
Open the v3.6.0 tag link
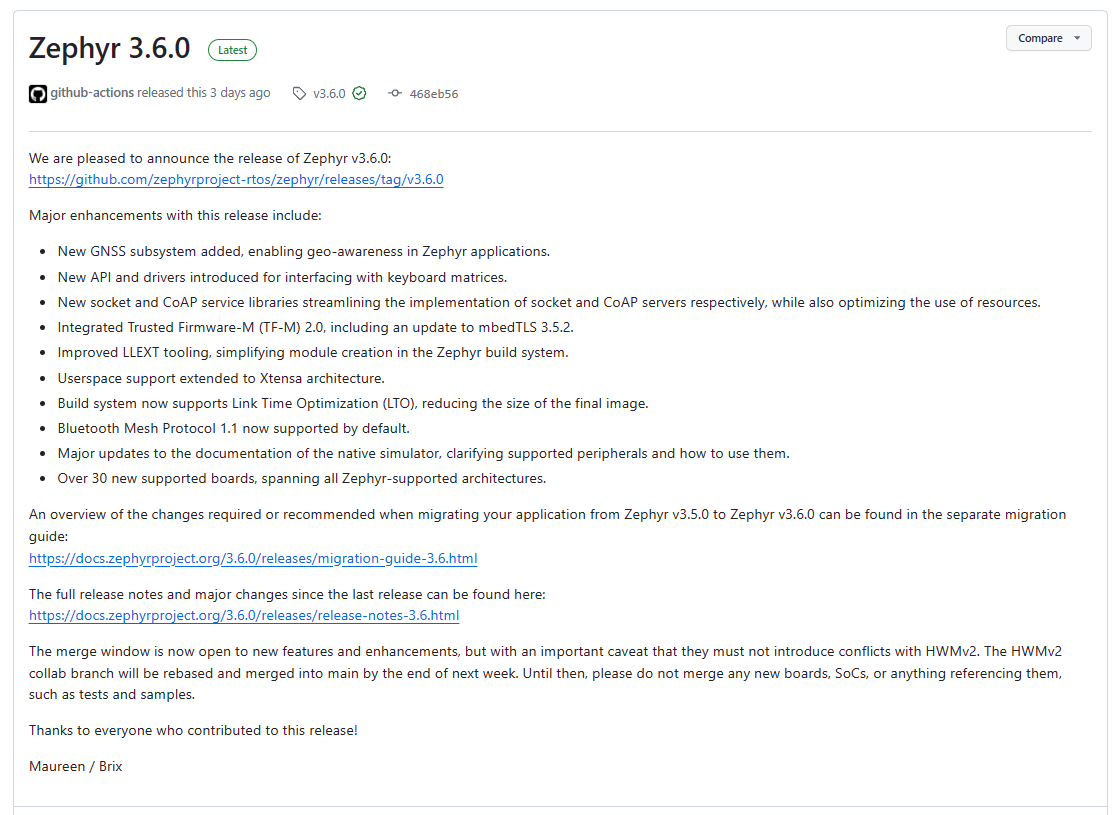pyautogui.click(x=329, y=94)
